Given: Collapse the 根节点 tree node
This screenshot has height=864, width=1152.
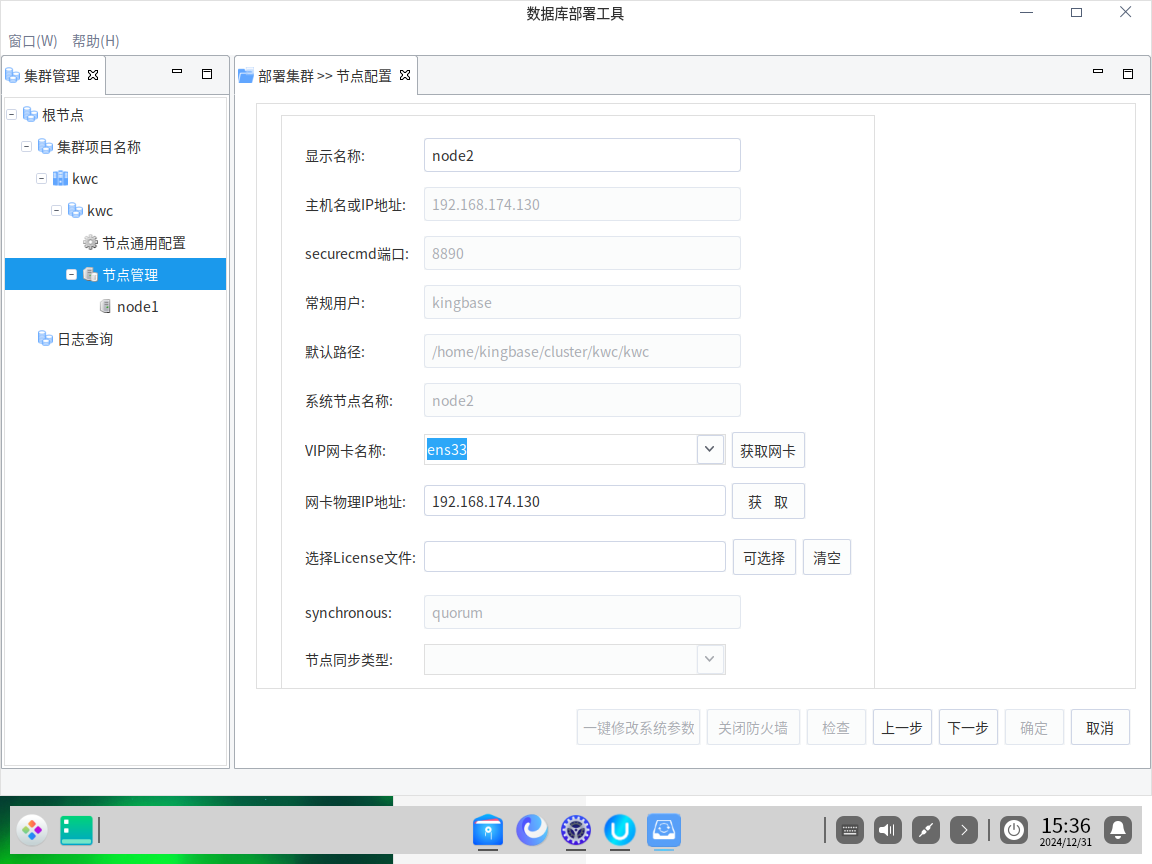Looking at the screenshot, I should pos(12,115).
